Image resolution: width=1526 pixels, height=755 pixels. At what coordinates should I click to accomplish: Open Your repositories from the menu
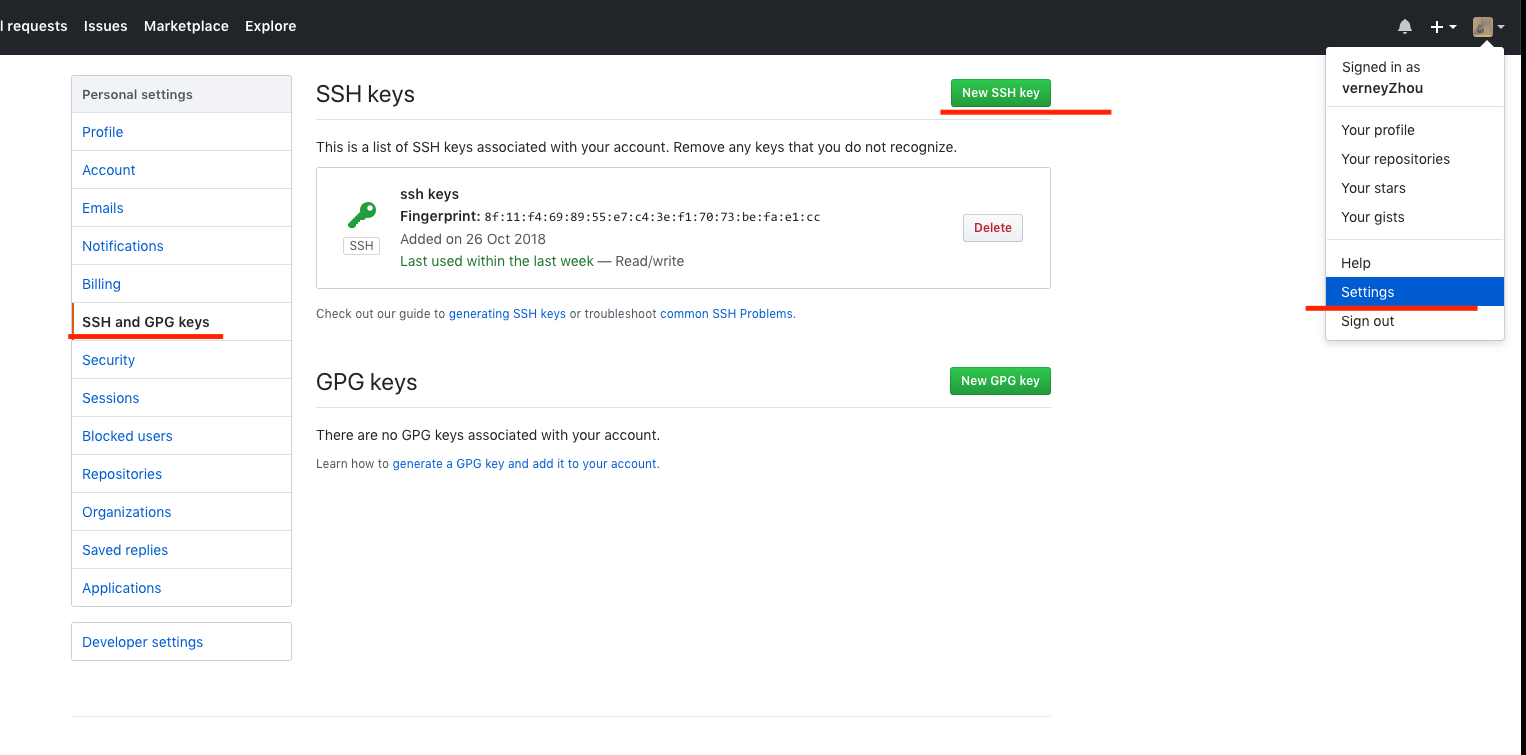click(1395, 159)
